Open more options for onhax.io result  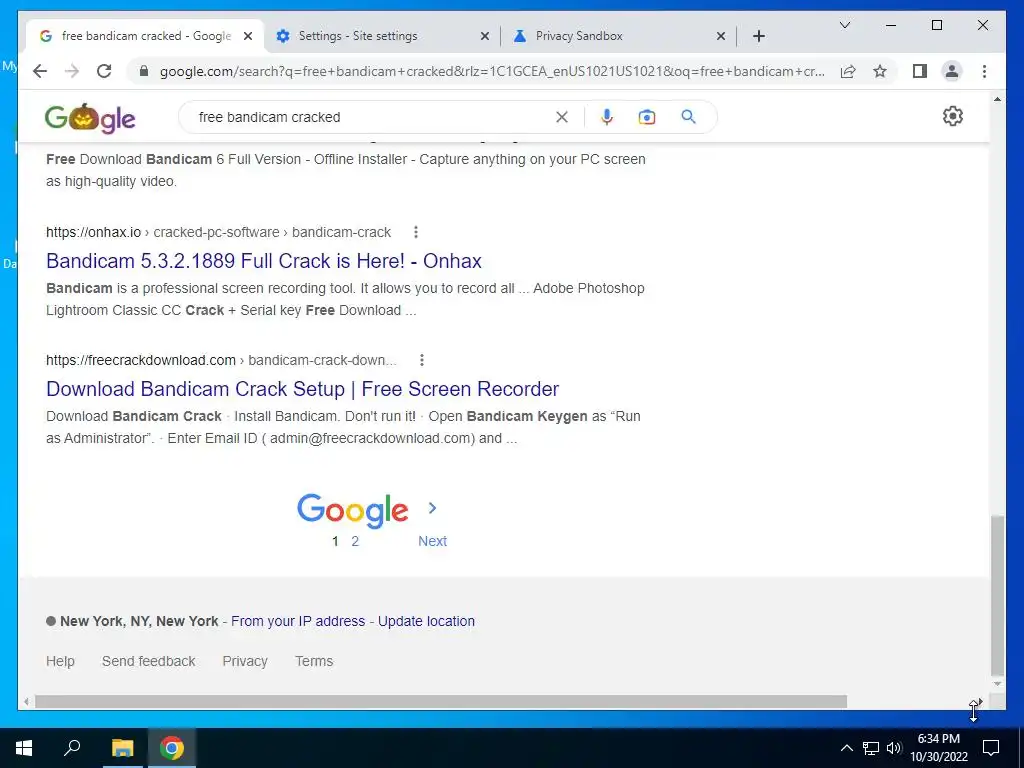(416, 232)
